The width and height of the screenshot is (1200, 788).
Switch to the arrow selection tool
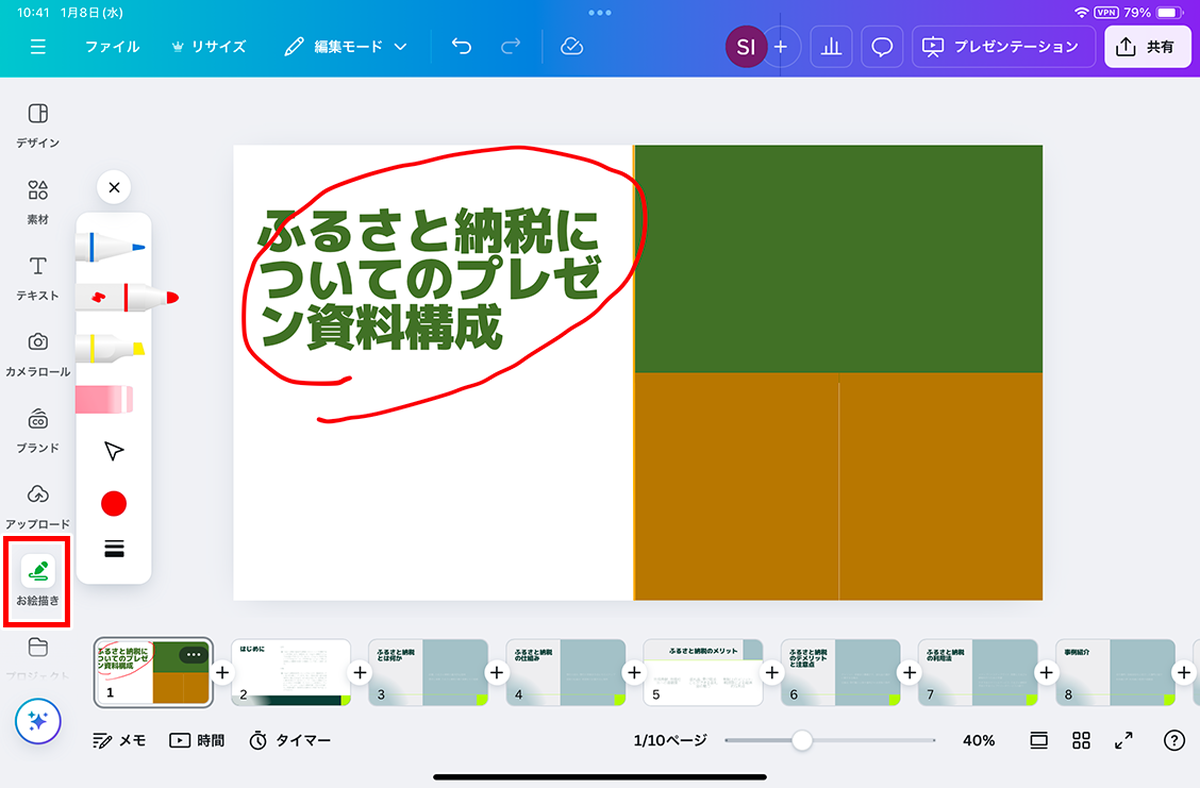coord(114,452)
